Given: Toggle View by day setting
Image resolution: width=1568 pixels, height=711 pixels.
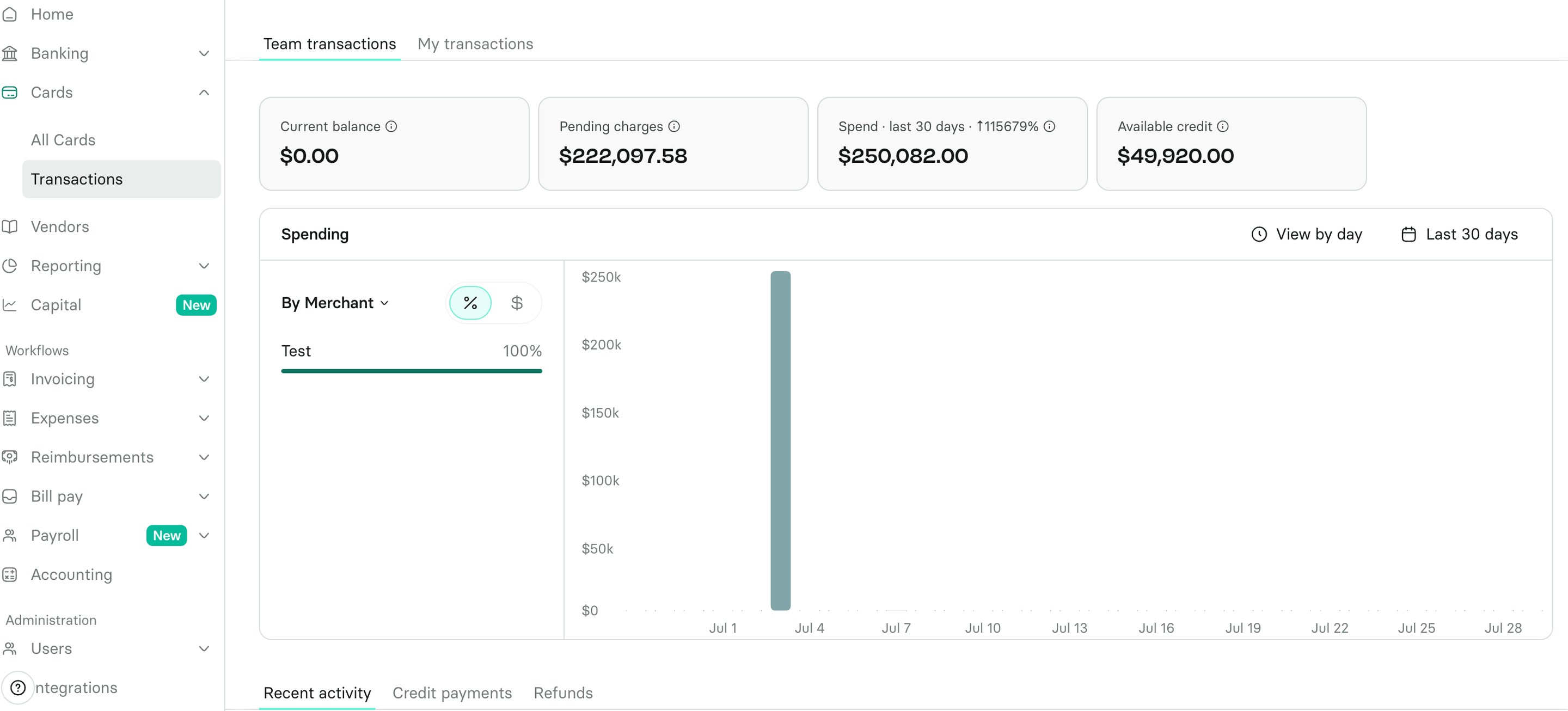Looking at the screenshot, I should click(1306, 234).
